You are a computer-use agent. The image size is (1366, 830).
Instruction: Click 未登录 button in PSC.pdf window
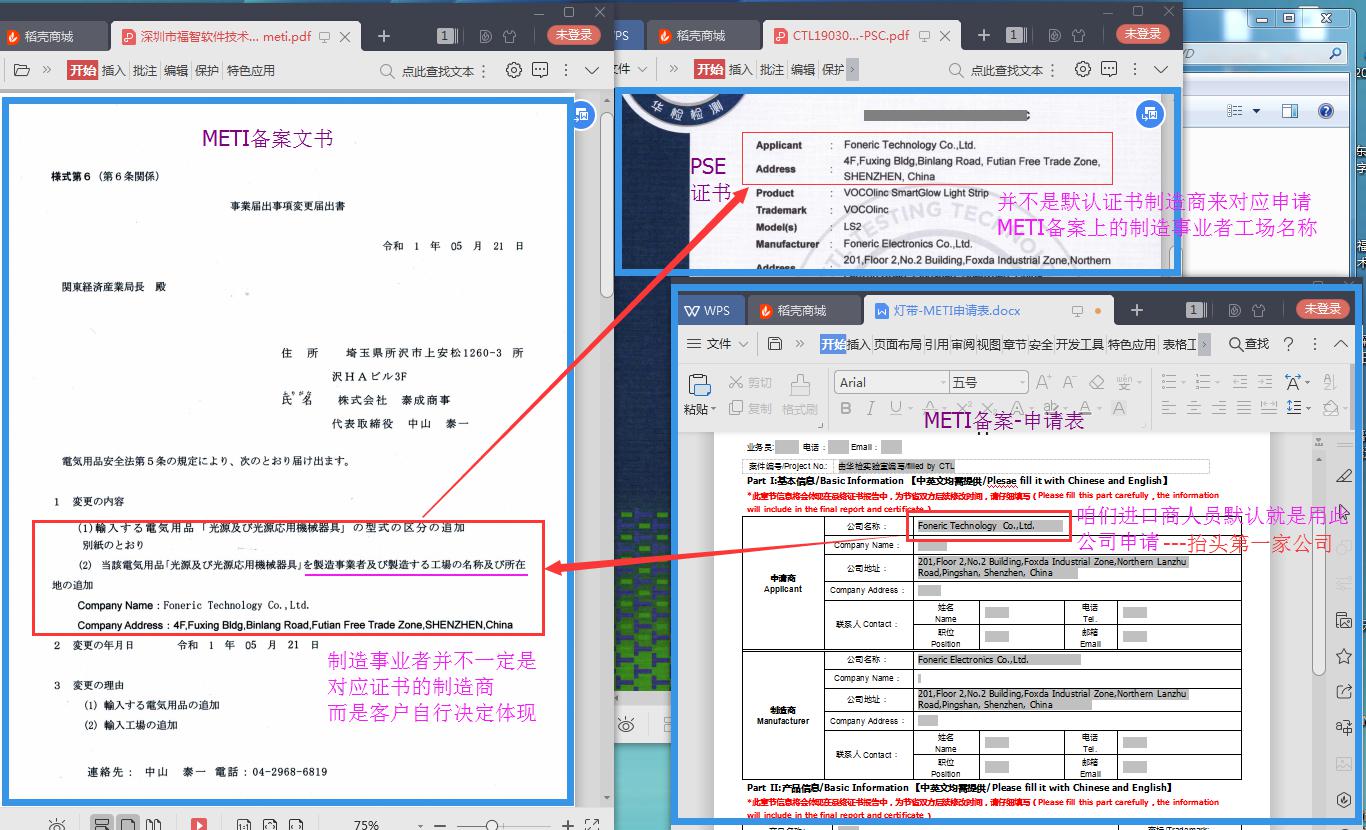[x=1143, y=34]
